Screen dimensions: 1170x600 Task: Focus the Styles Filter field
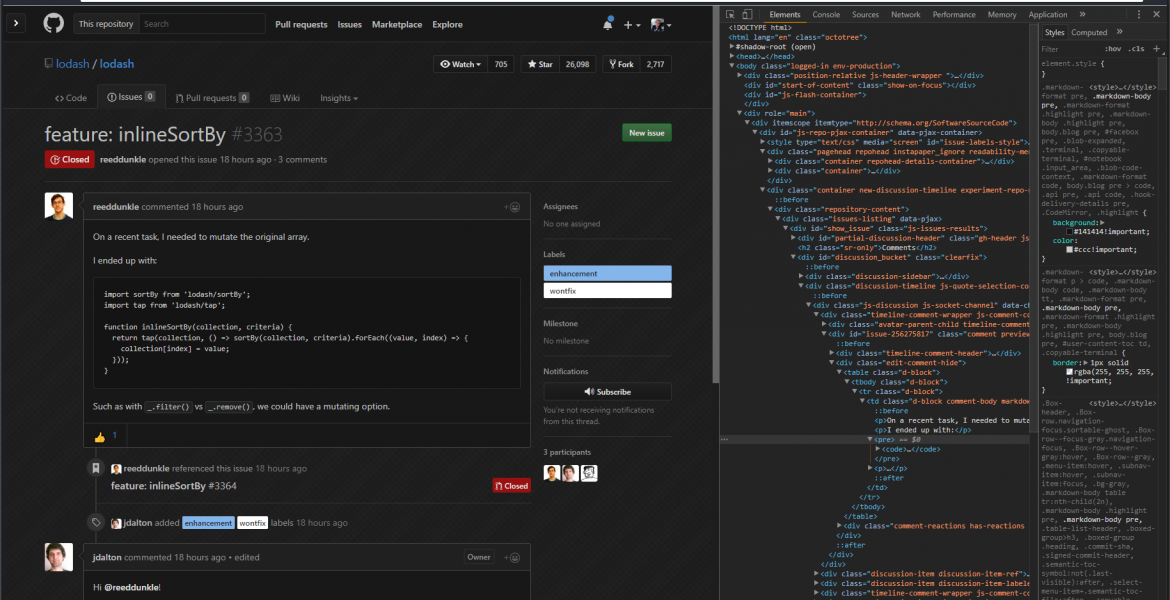coord(1071,49)
